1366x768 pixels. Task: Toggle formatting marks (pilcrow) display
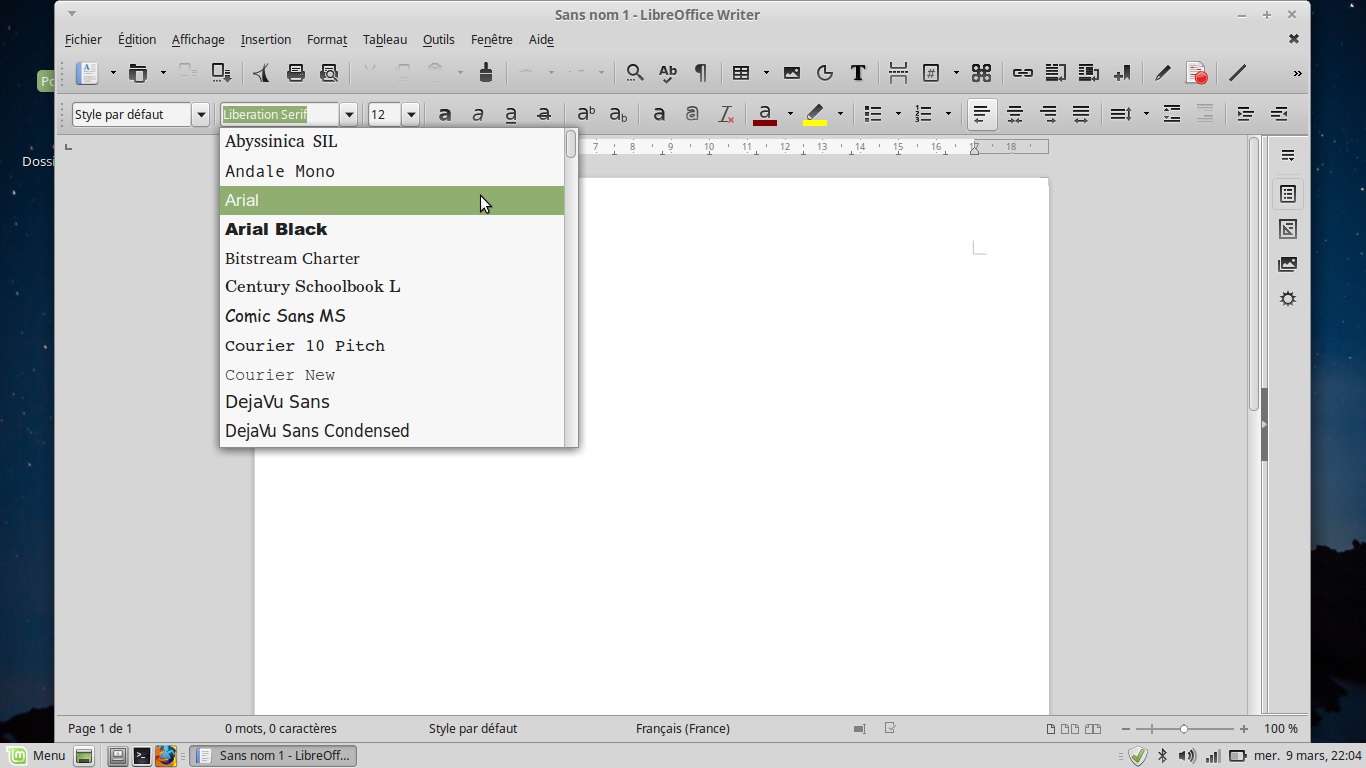coord(701,73)
